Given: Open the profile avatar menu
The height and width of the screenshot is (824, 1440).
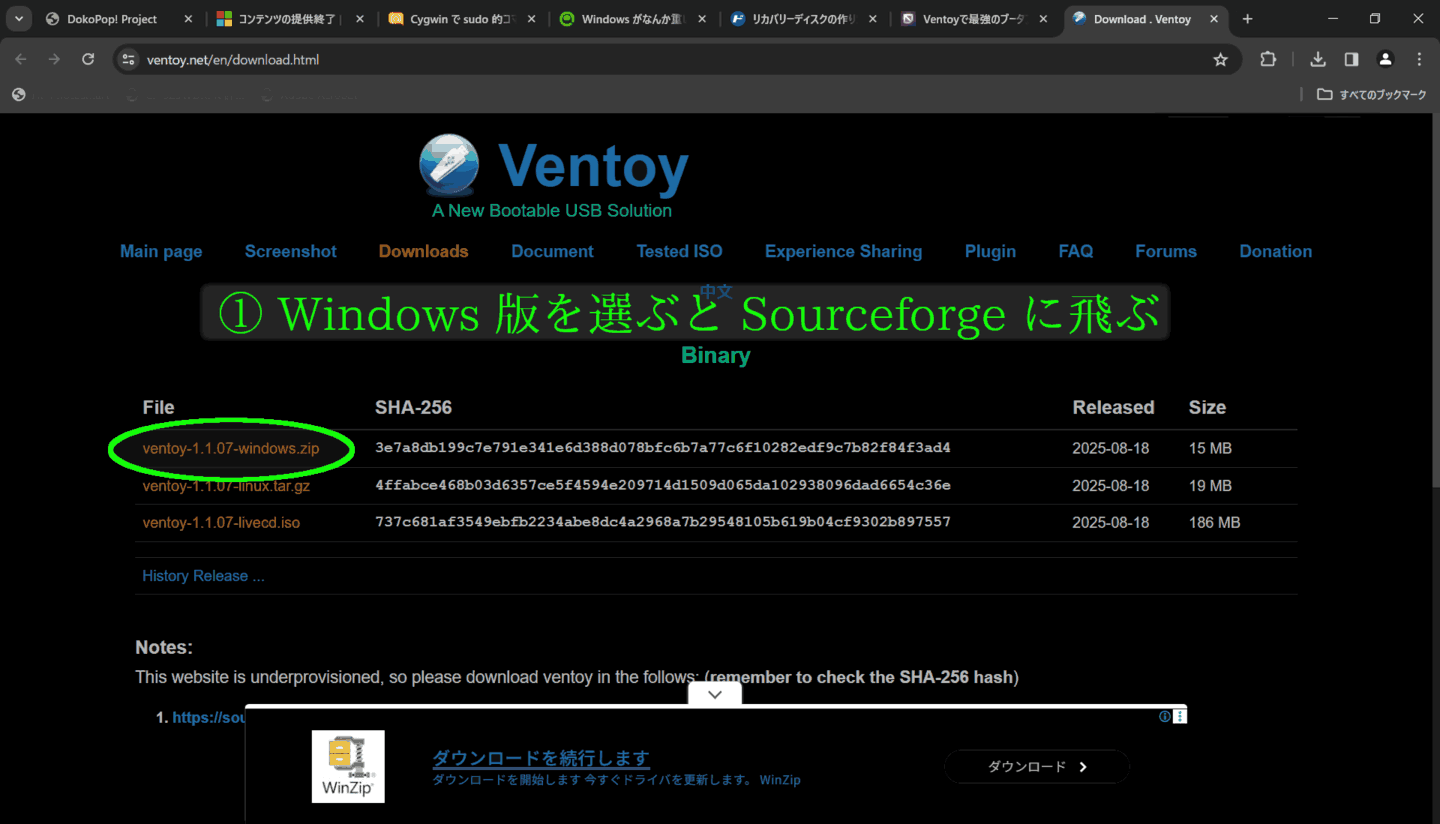Looking at the screenshot, I should (x=1385, y=59).
